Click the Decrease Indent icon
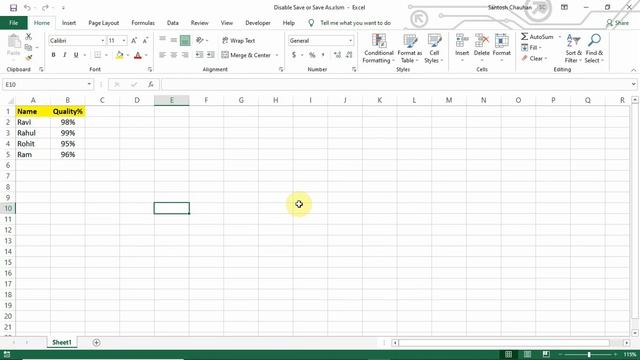 click(x=199, y=55)
